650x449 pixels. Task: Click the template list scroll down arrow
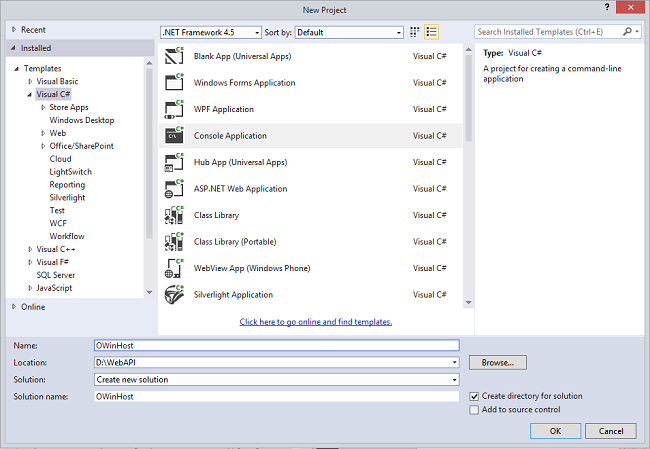[x=468, y=303]
